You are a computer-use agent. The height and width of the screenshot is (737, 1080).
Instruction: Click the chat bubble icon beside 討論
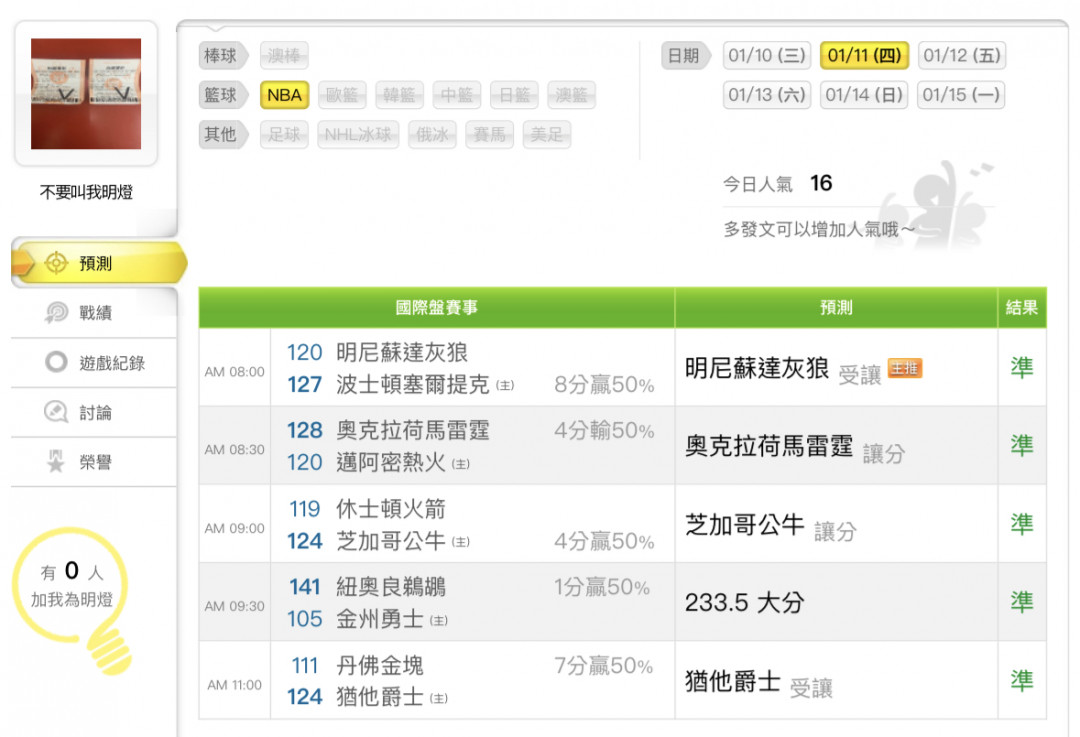[56, 412]
